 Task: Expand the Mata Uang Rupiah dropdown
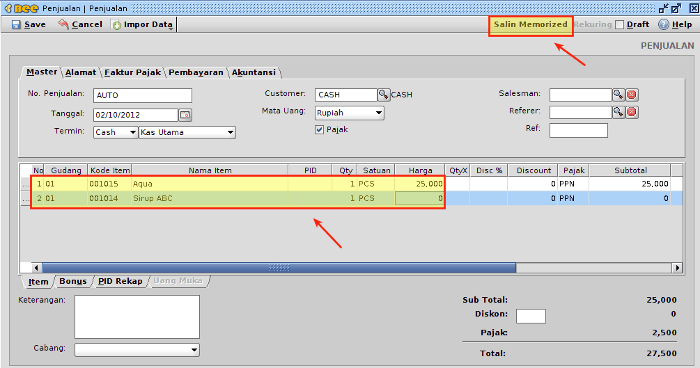[x=350, y=113]
